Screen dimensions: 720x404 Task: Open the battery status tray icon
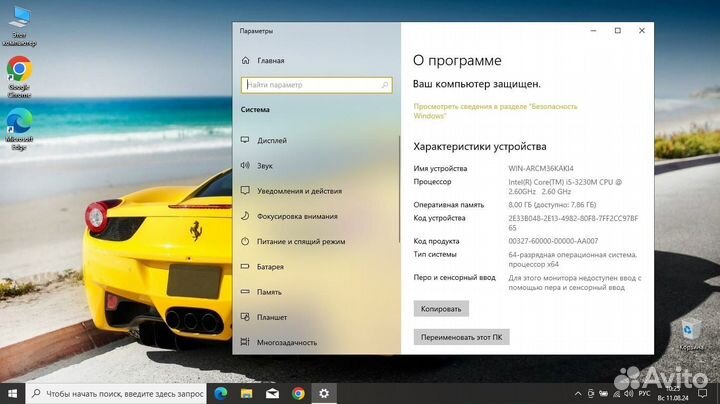(x=603, y=393)
